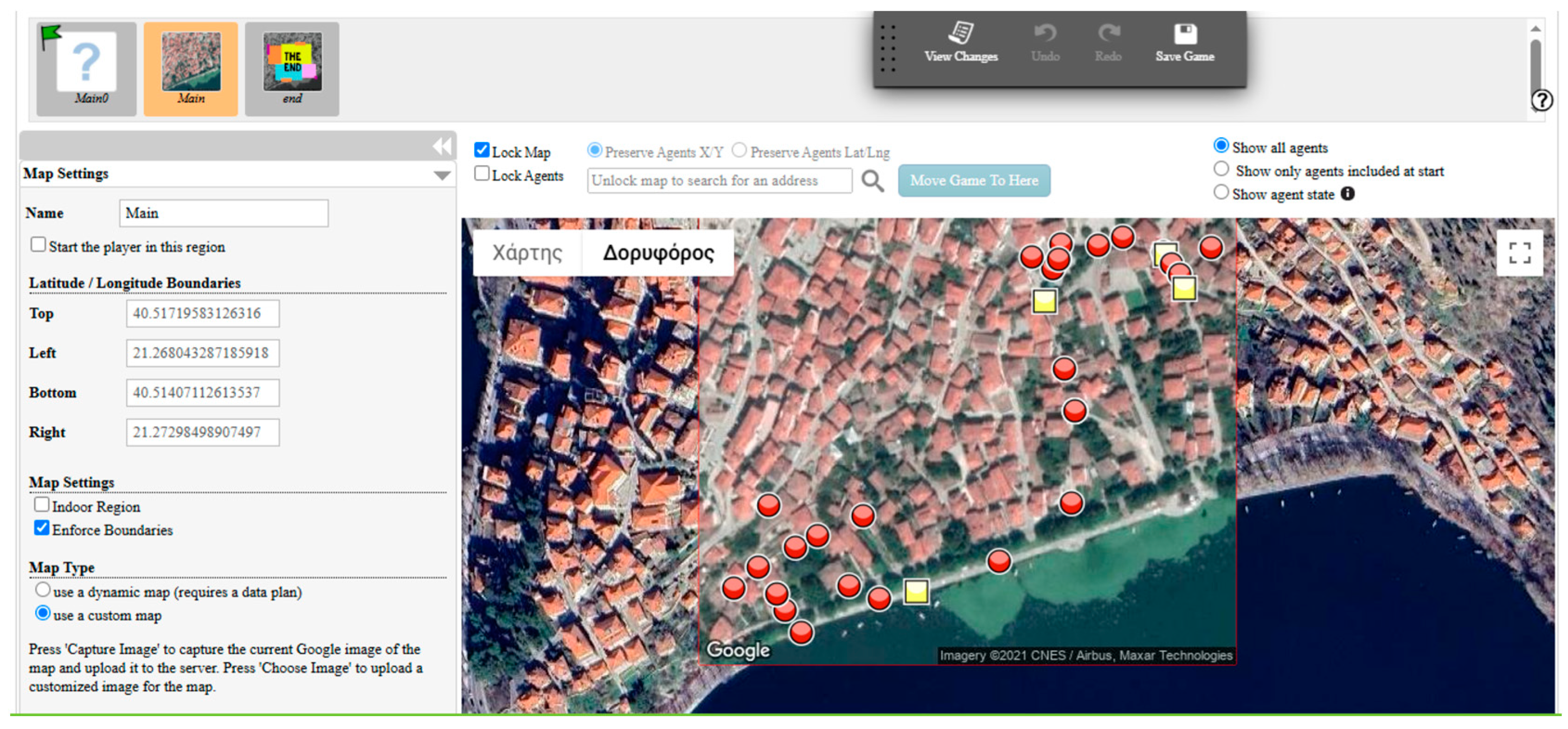Click the Name input field
This screenshot has width=1568, height=729.
tap(224, 214)
